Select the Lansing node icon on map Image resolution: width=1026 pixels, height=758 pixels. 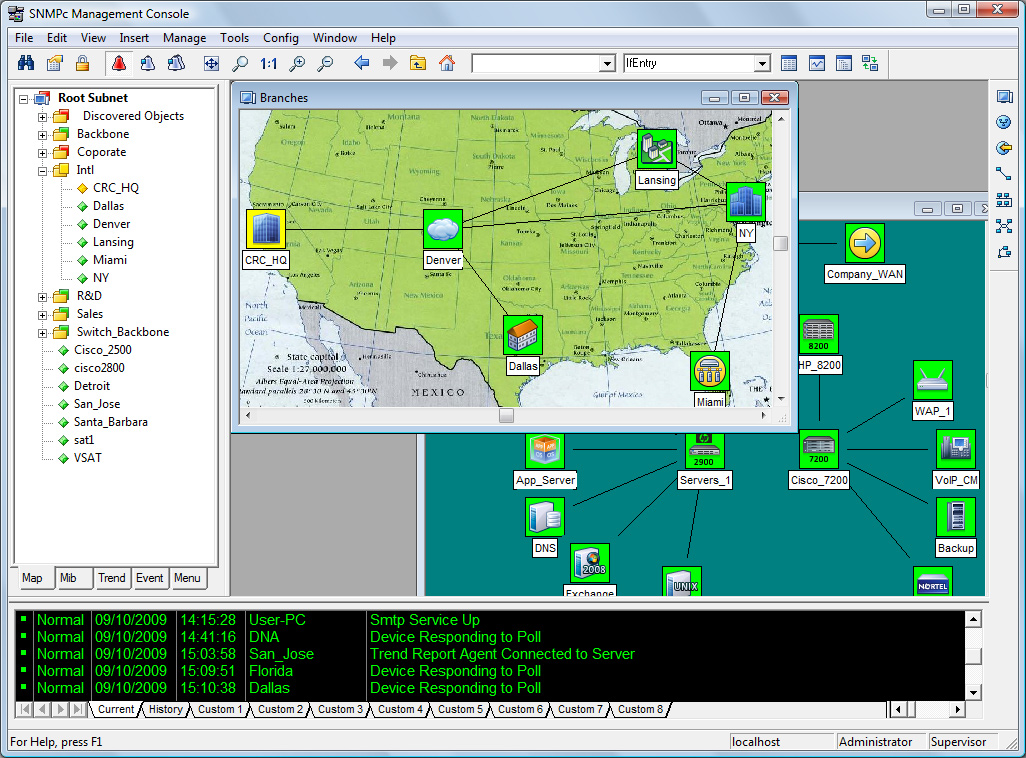click(x=656, y=149)
